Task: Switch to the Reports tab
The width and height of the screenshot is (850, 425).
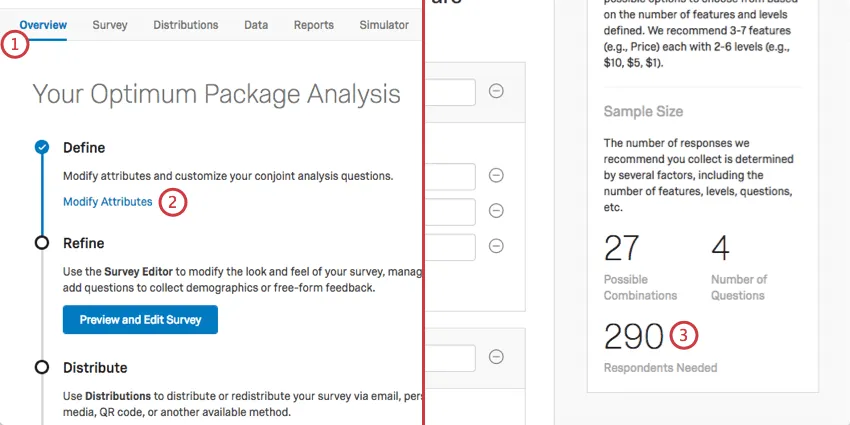Action: click(314, 24)
